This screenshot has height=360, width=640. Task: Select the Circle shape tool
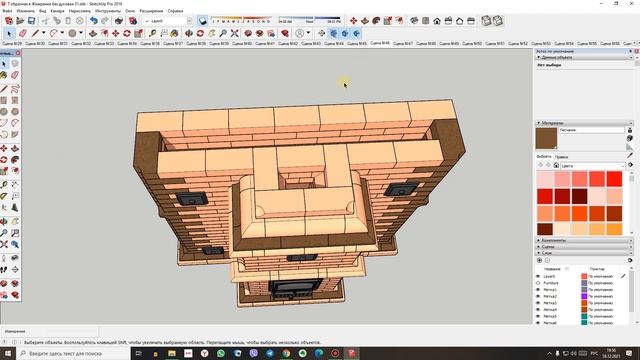[73, 33]
